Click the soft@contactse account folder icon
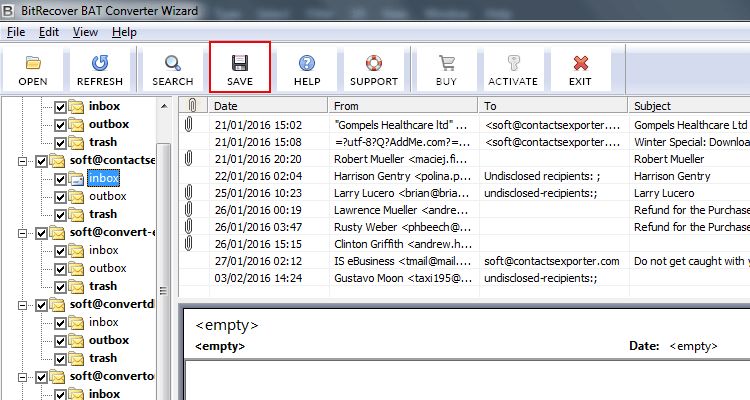The height and width of the screenshot is (400, 750). 57,161
